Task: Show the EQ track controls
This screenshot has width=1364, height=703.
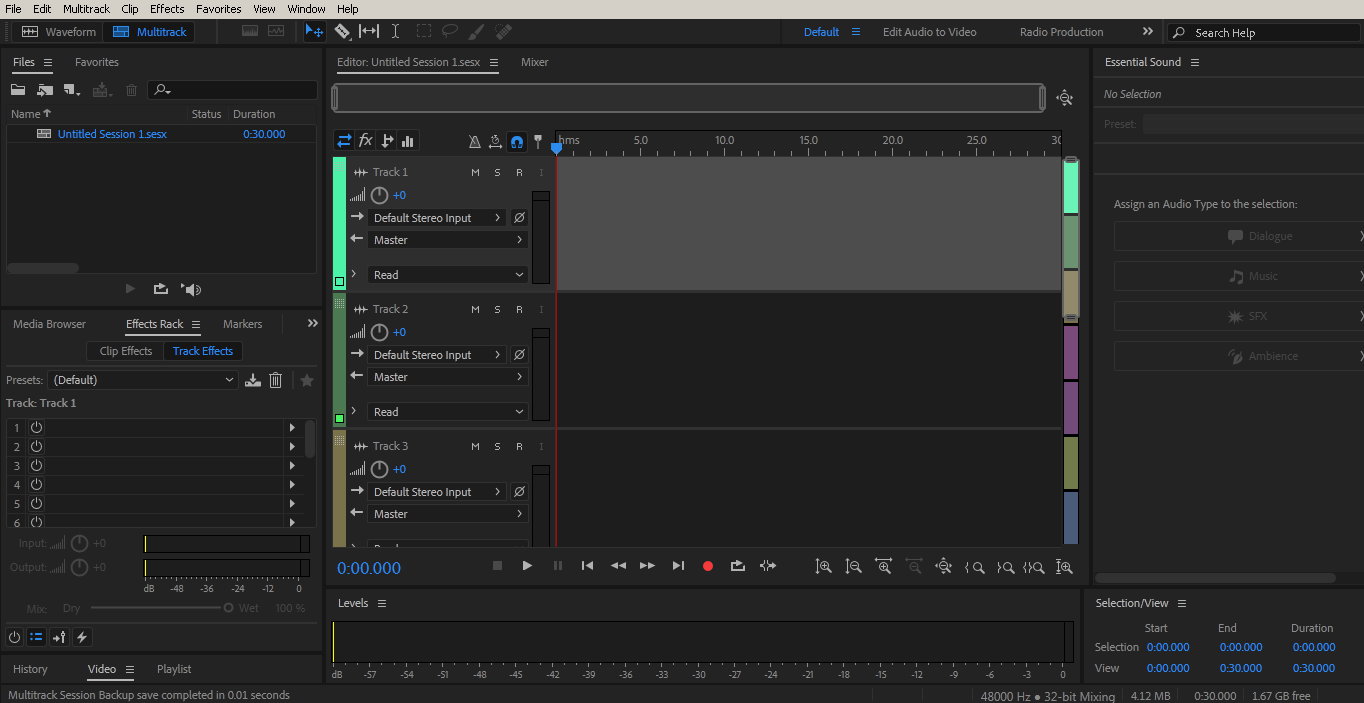Action: coord(408,141)
